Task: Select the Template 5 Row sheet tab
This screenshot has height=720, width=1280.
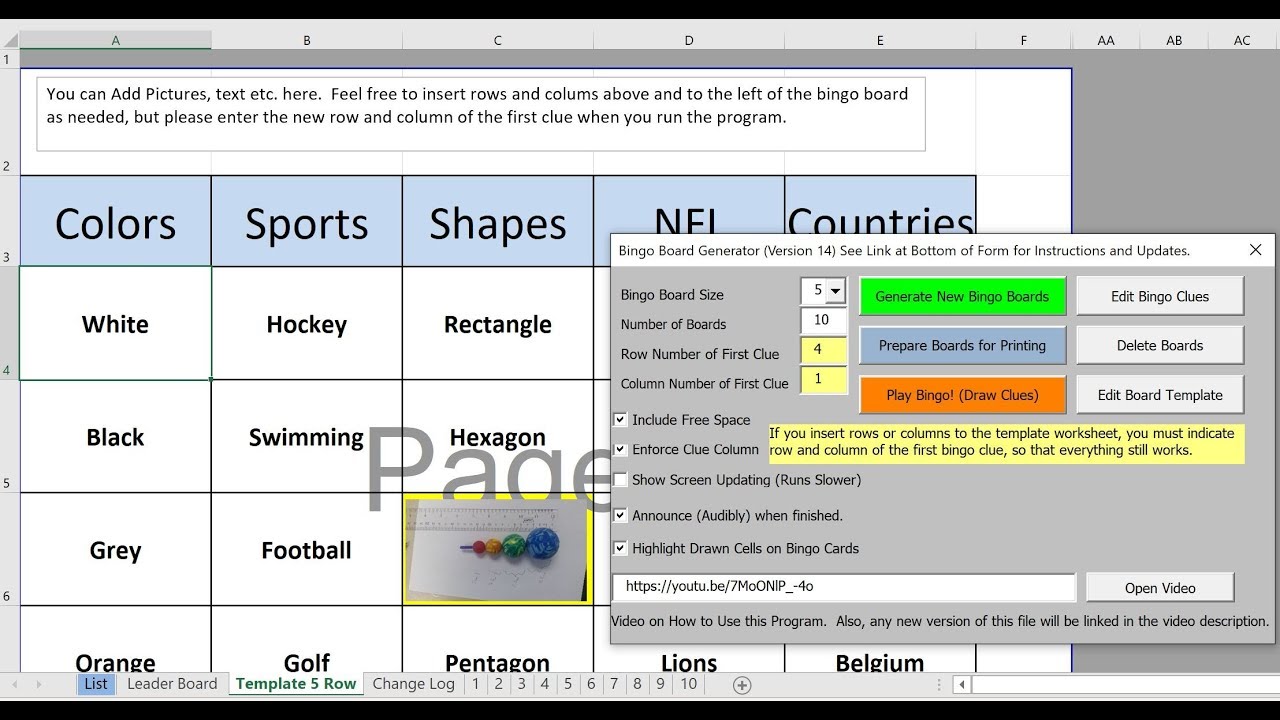Action: (296, 684)
